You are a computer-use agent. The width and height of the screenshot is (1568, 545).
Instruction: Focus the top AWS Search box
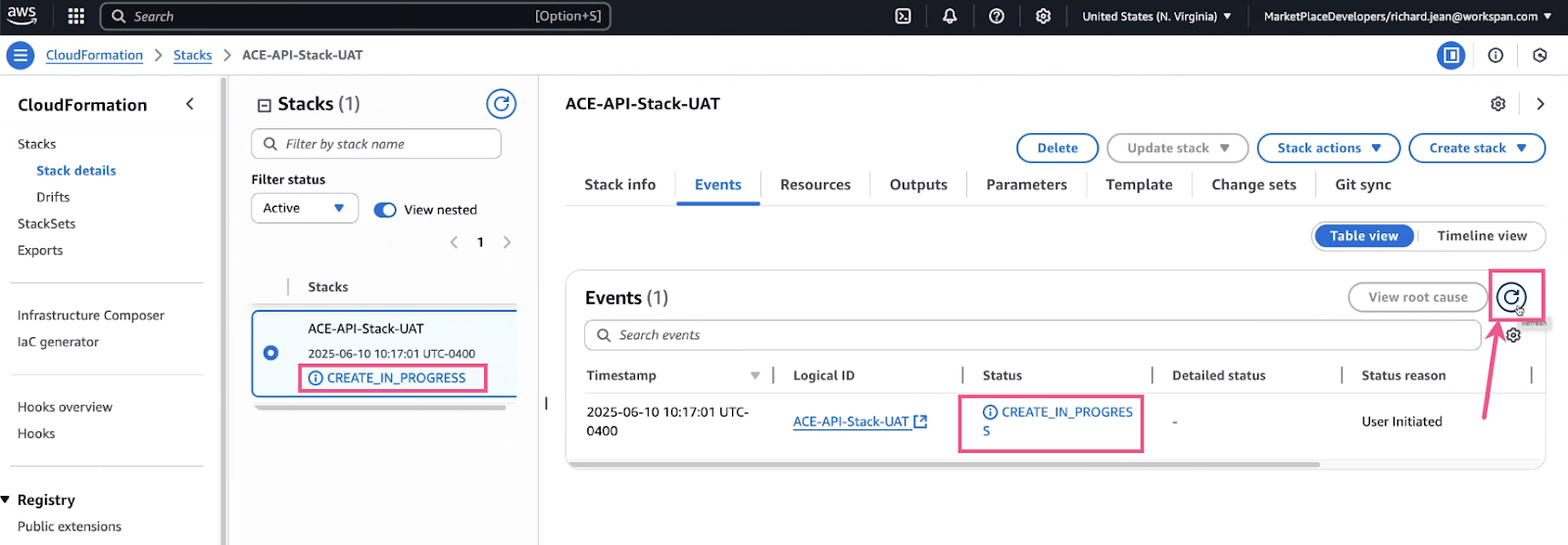tap(356, 16)
